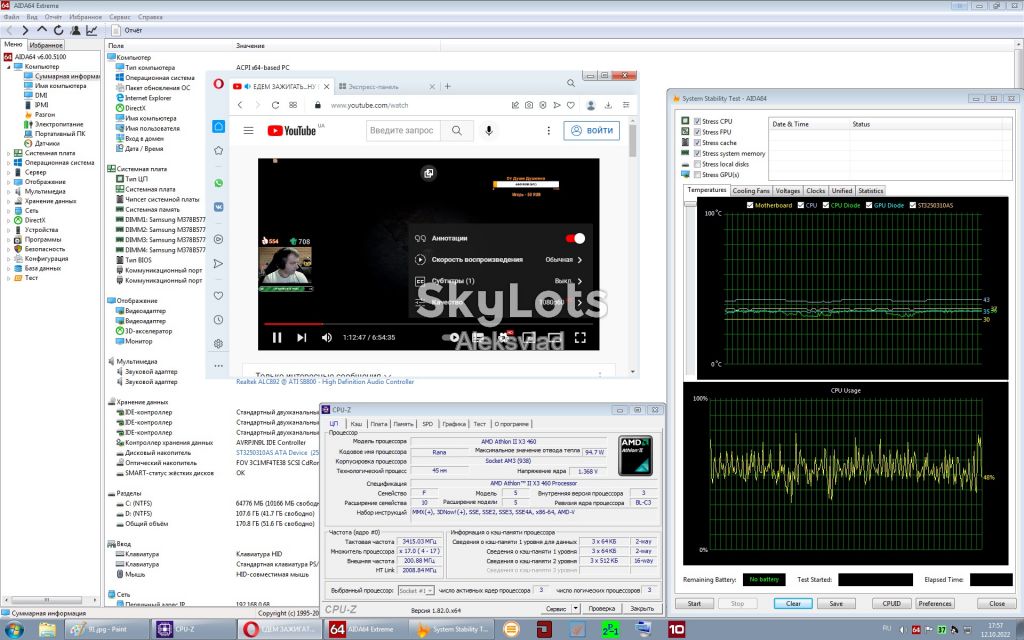Viewport: 1024px width, 640px height.
Task: Switch to Statistics tab
Action: point(871,191)
